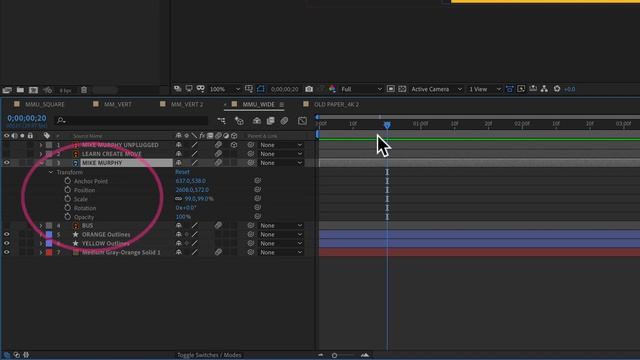Switch to the OLD PAPER_4K 2 tab
640x360 pixels.
point(336,104)
